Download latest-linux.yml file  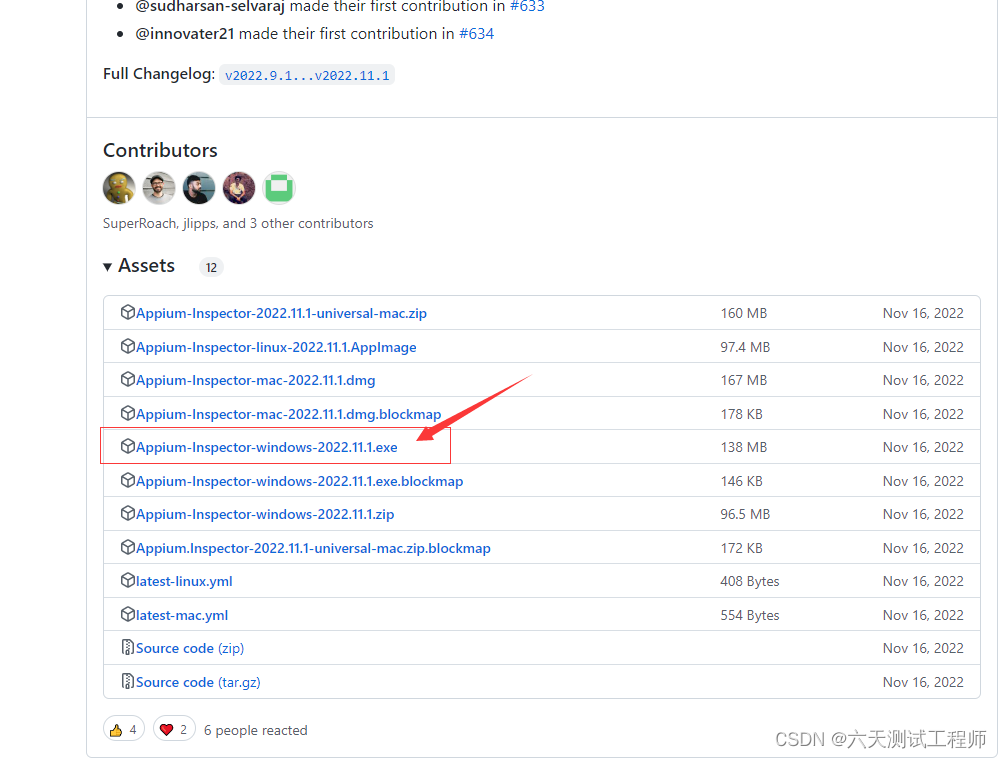tap(184, 582)
